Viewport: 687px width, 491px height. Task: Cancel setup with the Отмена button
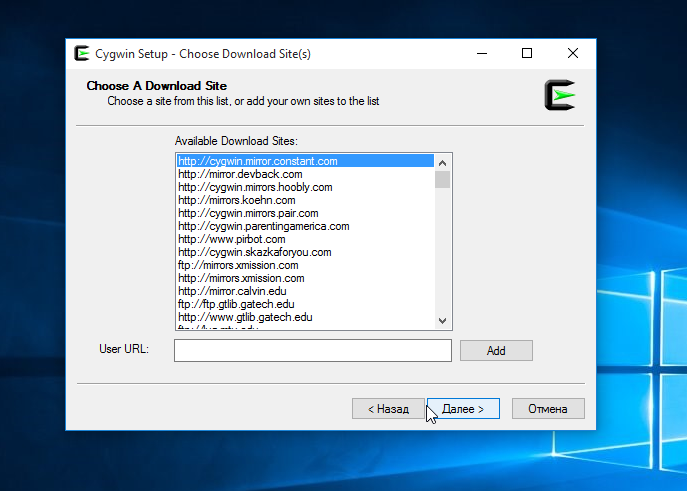click(x=548, y=409)
